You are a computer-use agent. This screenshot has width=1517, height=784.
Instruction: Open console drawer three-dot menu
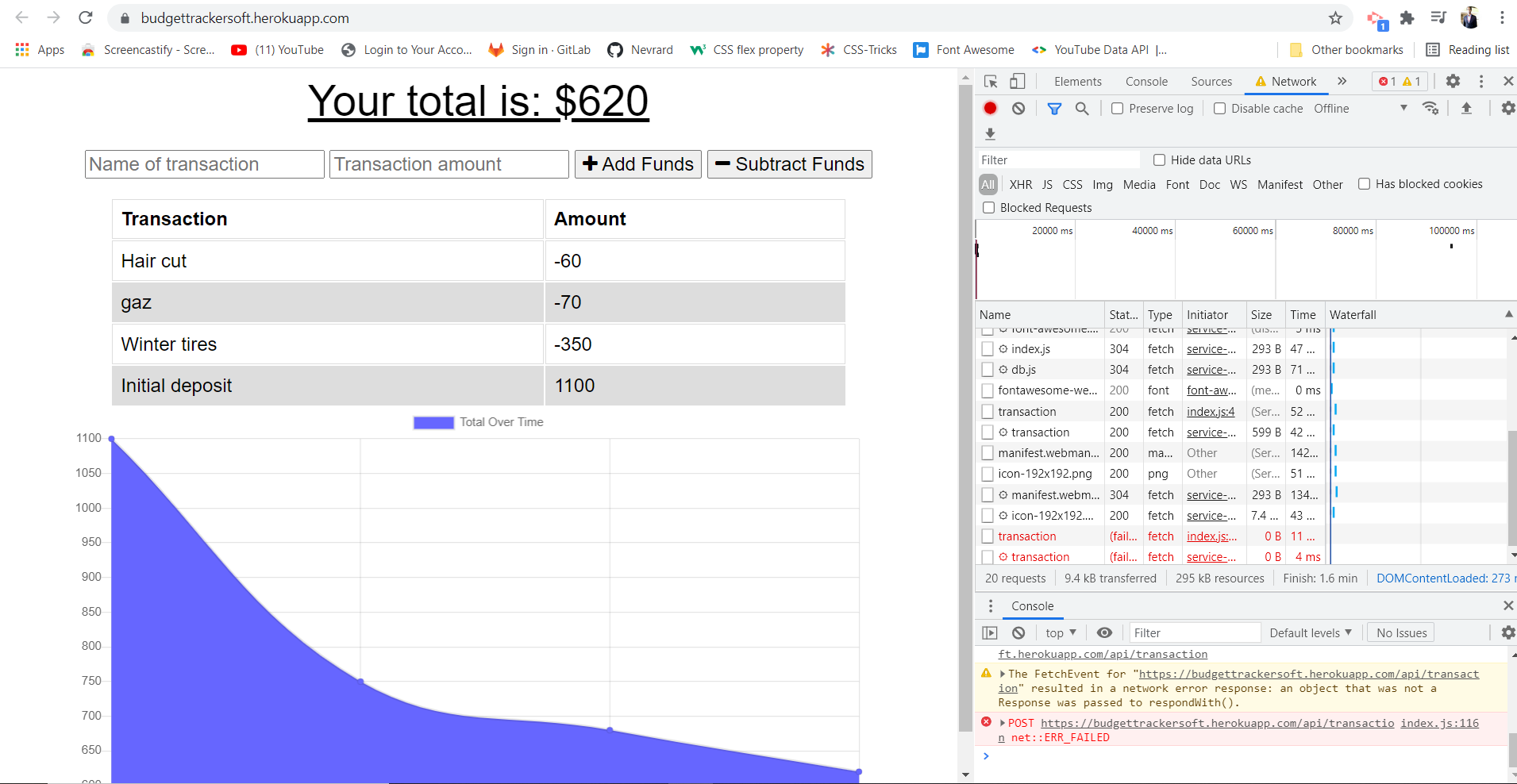tap(990, 605)
